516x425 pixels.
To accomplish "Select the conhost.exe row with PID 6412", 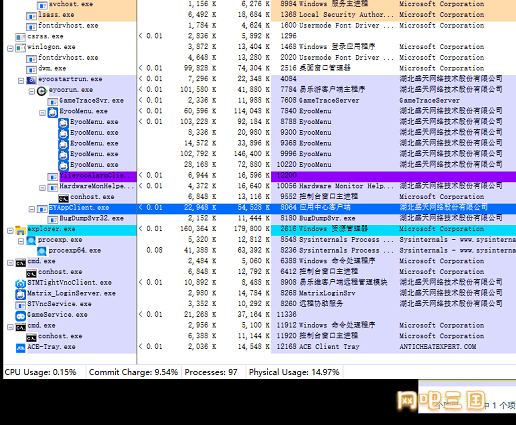I will click(x=259, y=272).
